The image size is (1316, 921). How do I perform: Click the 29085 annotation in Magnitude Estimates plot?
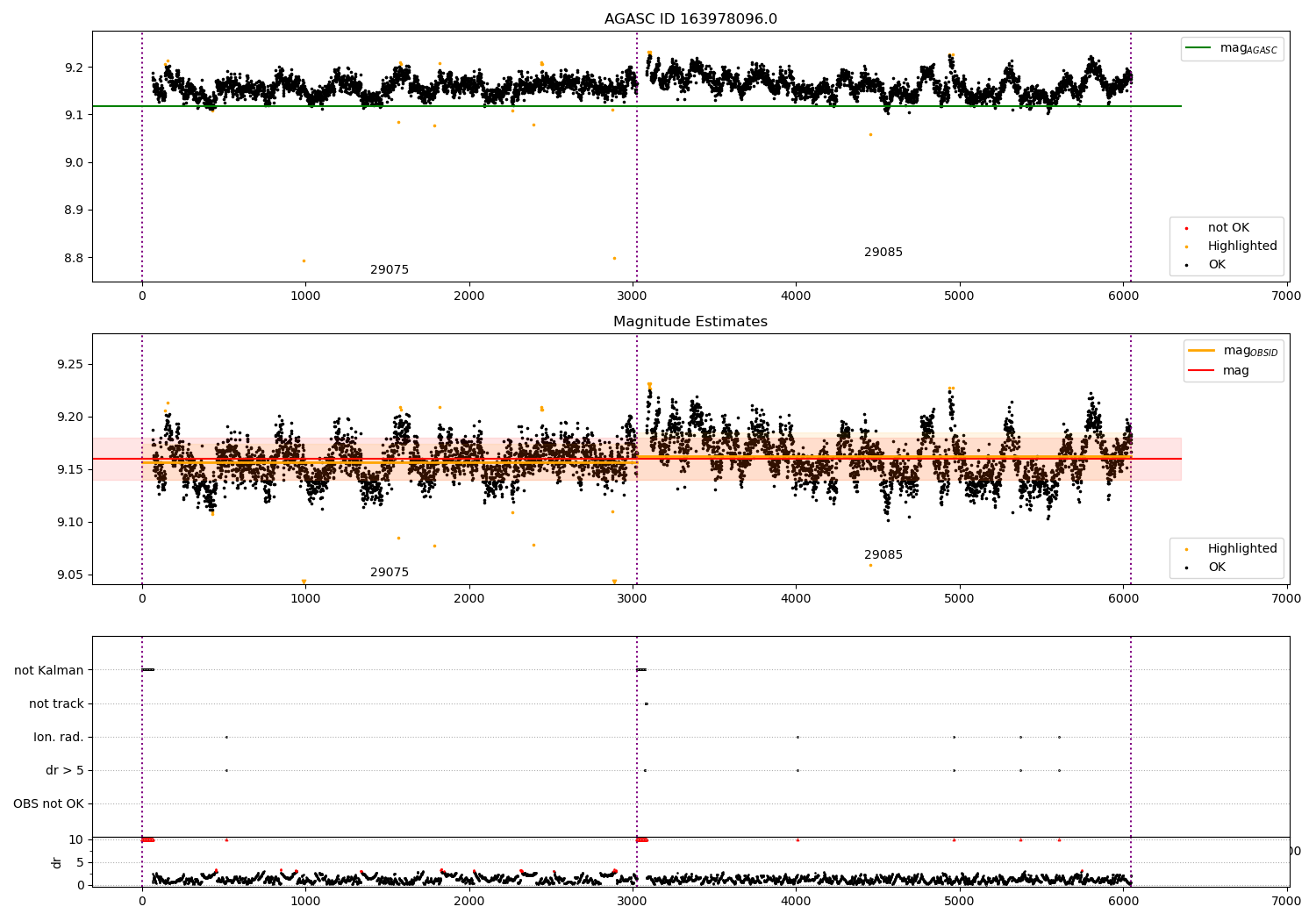883,555
